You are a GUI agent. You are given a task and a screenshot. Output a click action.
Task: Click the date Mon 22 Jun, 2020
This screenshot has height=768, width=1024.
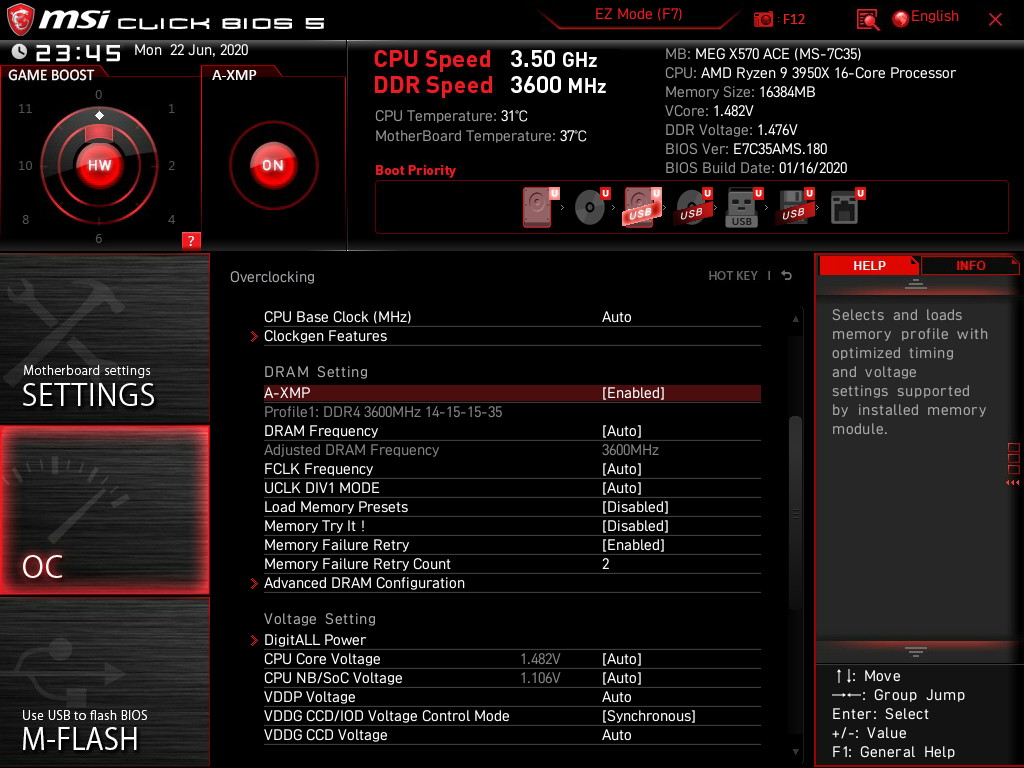pyautogui.click(x=191, y=50)
